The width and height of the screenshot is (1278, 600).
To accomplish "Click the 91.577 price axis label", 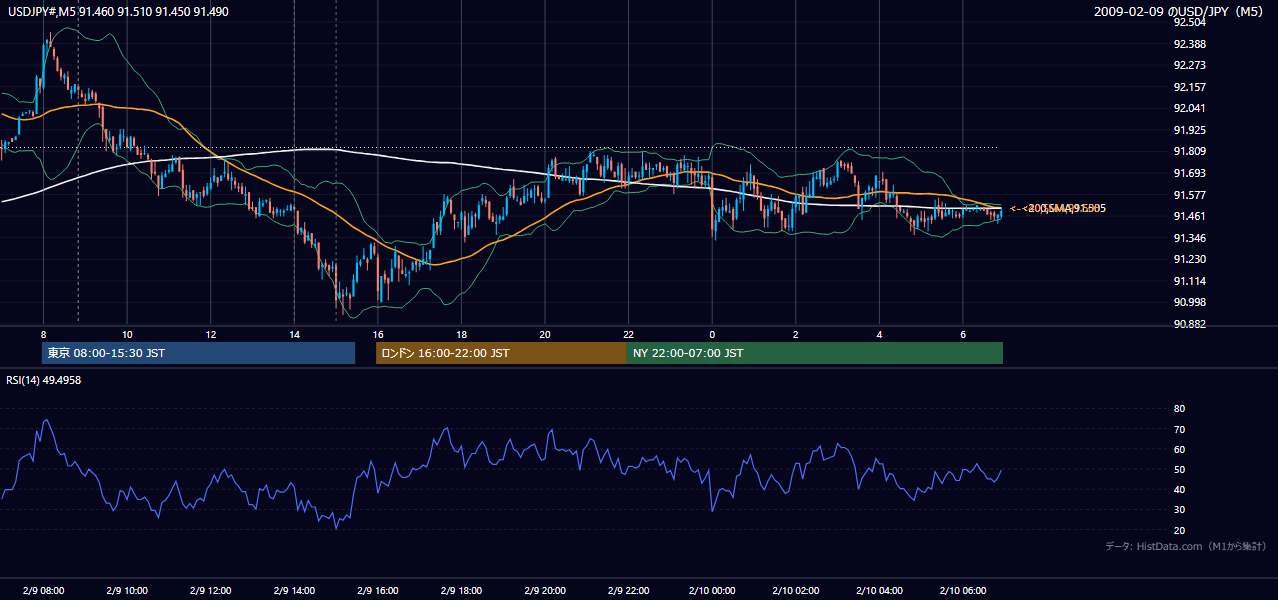I will [x=1189, y=195].
